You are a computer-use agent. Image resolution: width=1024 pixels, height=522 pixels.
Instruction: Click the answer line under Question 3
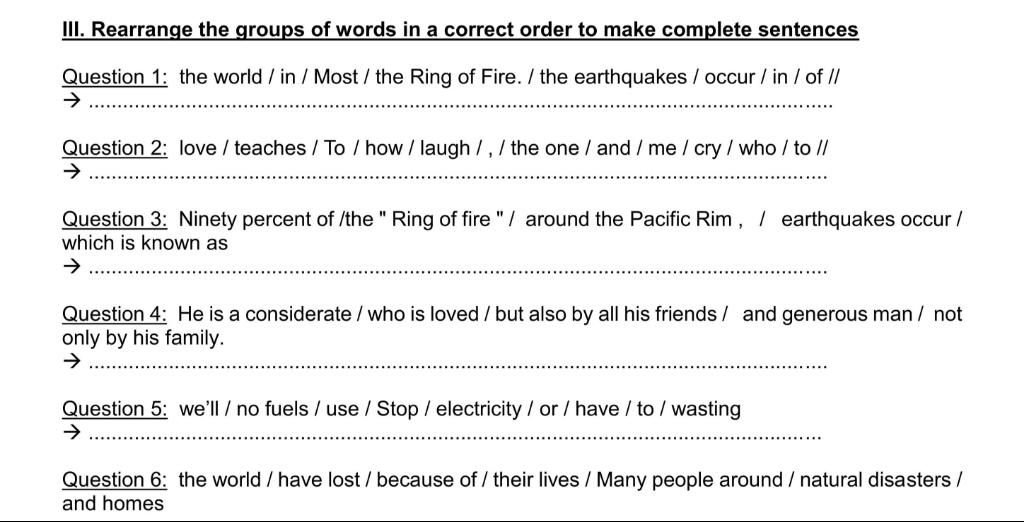(x=457, y=272)
